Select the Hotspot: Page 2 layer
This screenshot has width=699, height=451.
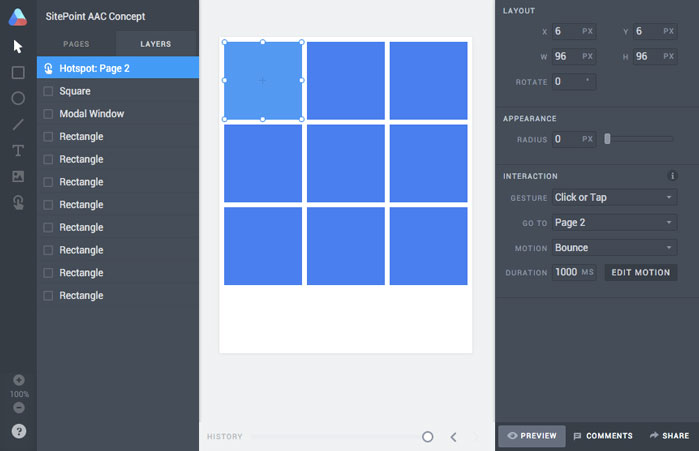(118, 68)
